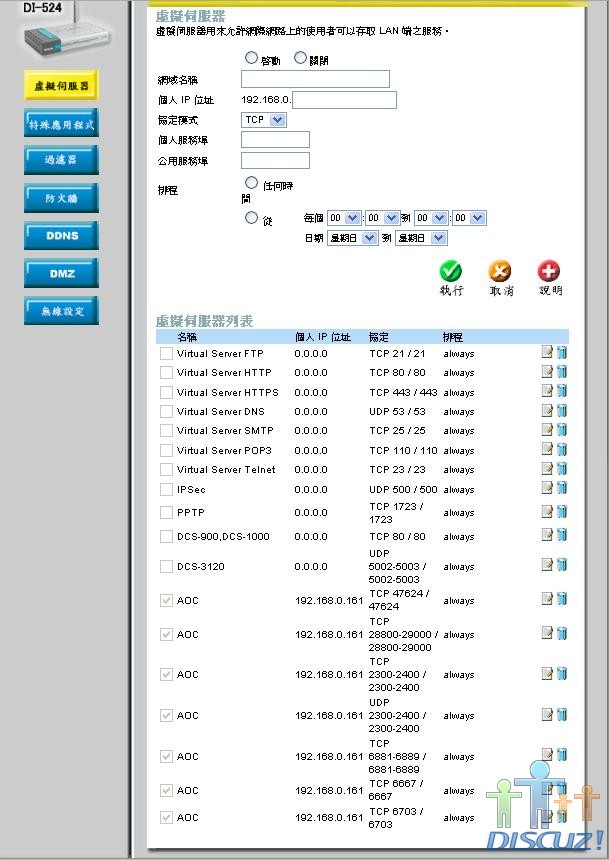Edit the Virtual Server FTP entry

[x=547, y=352]
